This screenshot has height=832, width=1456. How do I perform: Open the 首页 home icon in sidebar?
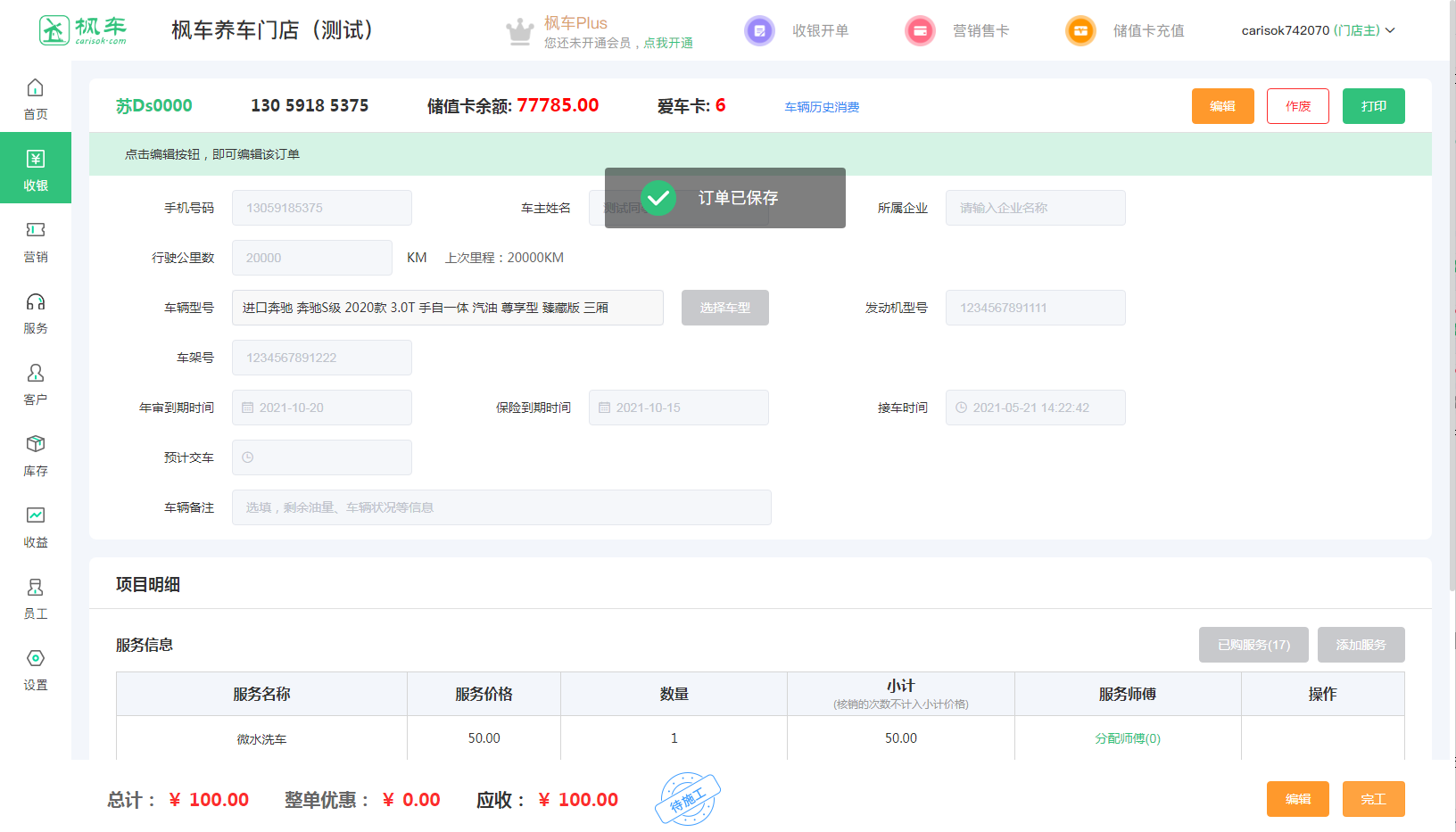tap(36, 88)
